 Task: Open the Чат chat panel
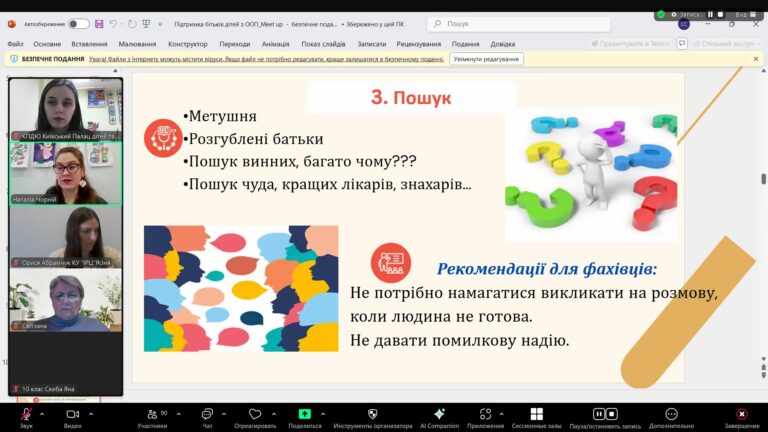(207, 414)
